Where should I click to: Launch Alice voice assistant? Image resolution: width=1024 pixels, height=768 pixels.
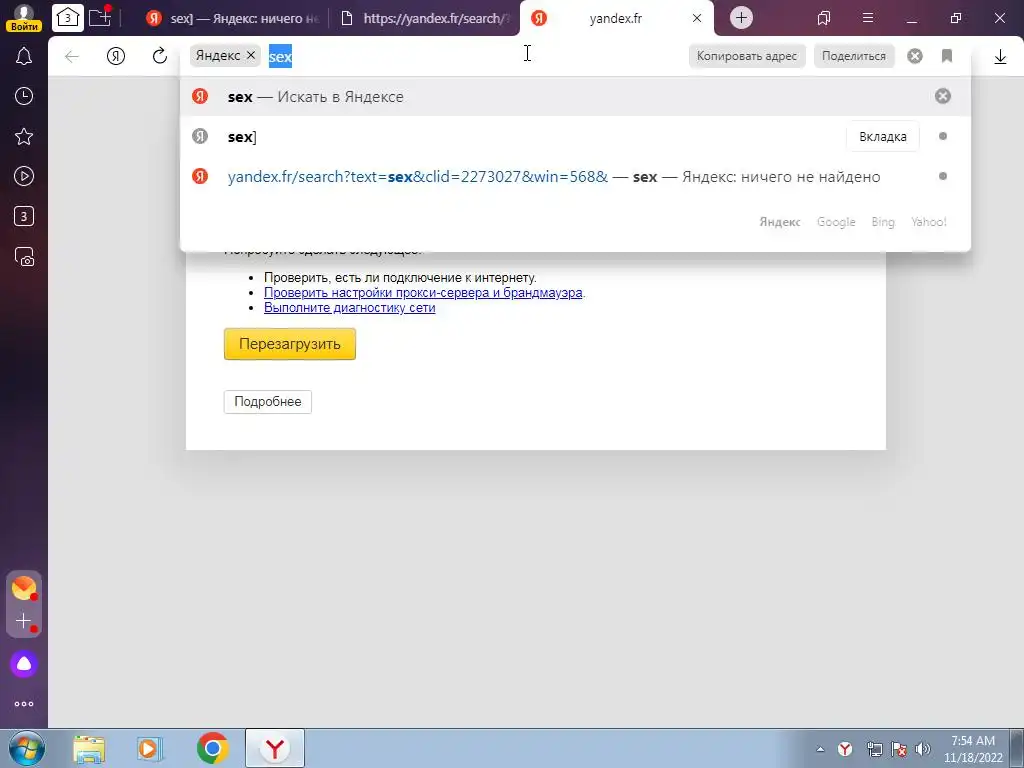point(24,664)
